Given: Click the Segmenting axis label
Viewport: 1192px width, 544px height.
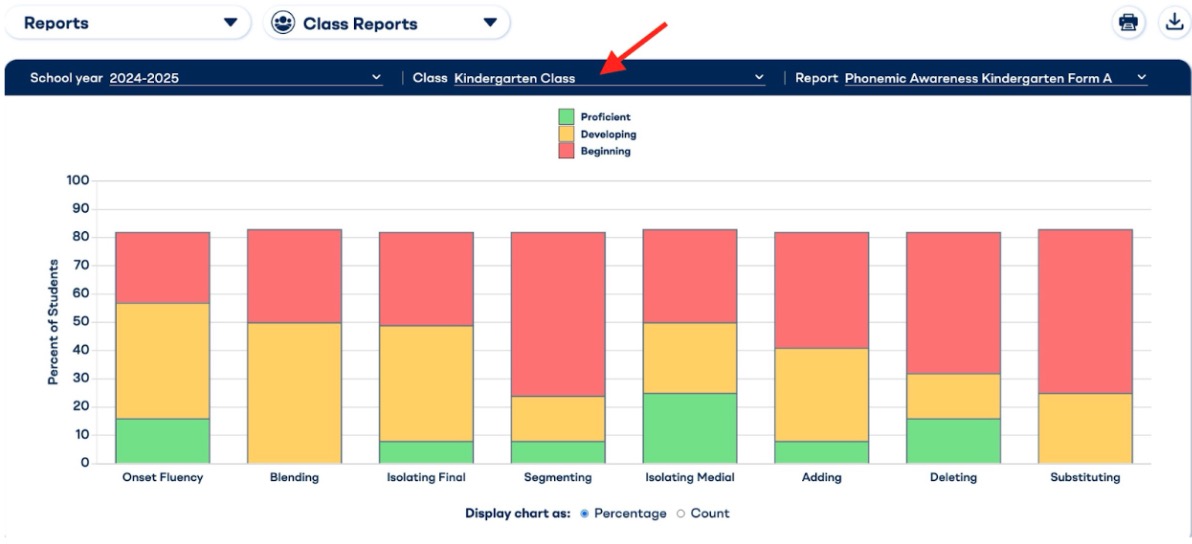Looking at the screenshot, I should (558, 478).
